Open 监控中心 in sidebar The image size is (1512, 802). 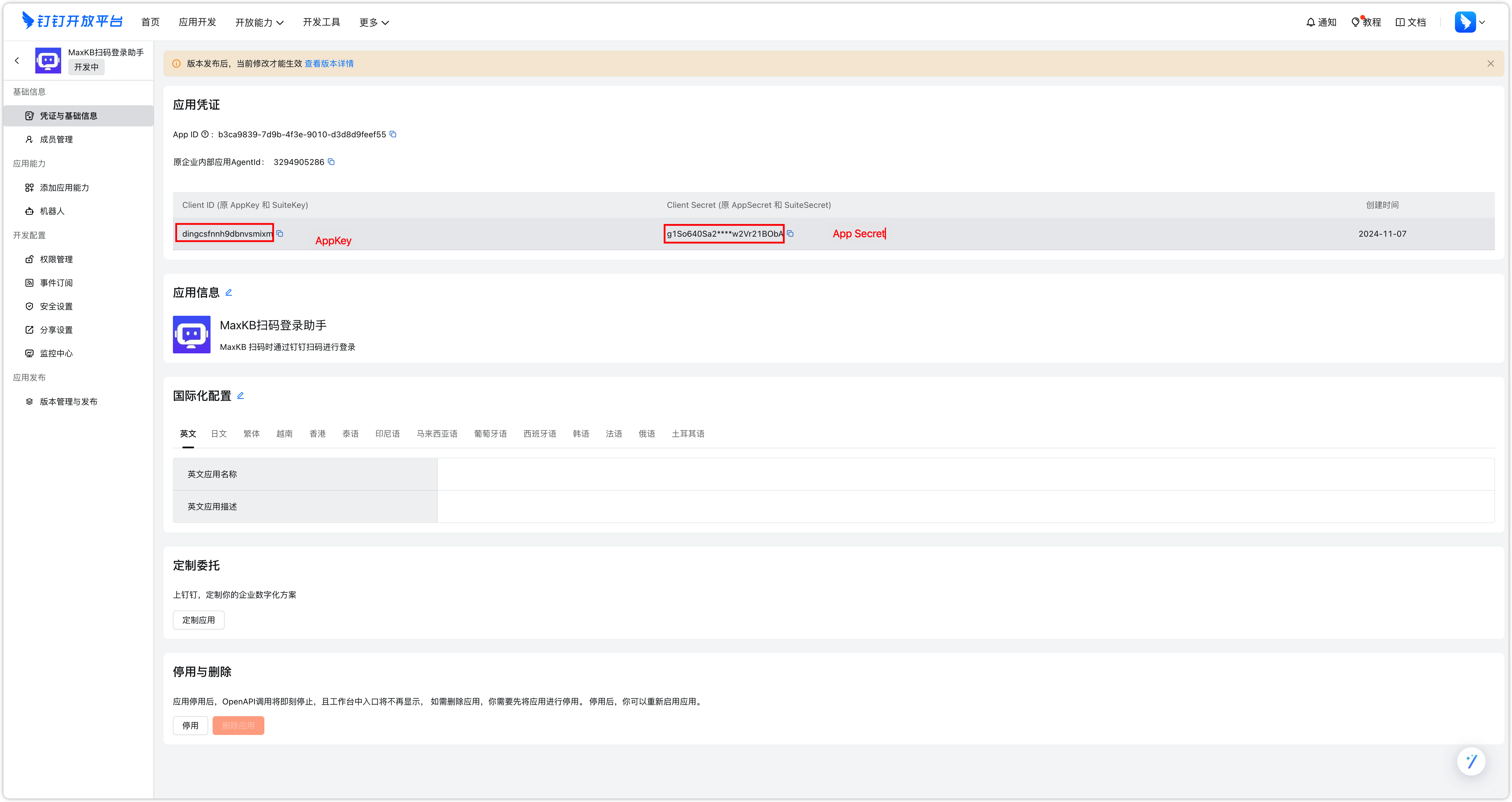(x=79, y=353)
